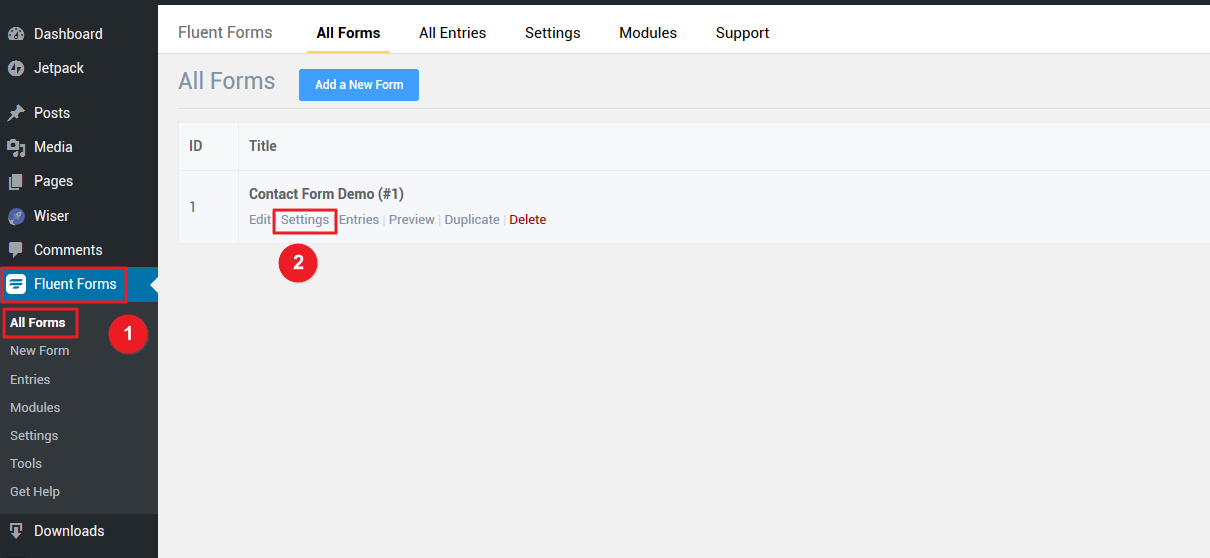Viewport: 1210px width, 558px height.
Task: Open Modules submenu in sidebar
Action: click(35, 408)
